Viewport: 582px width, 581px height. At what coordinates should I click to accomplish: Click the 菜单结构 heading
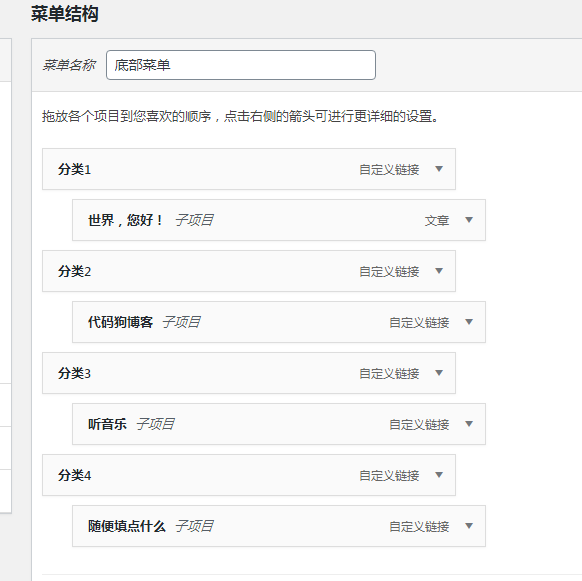(x=65, y=14)
